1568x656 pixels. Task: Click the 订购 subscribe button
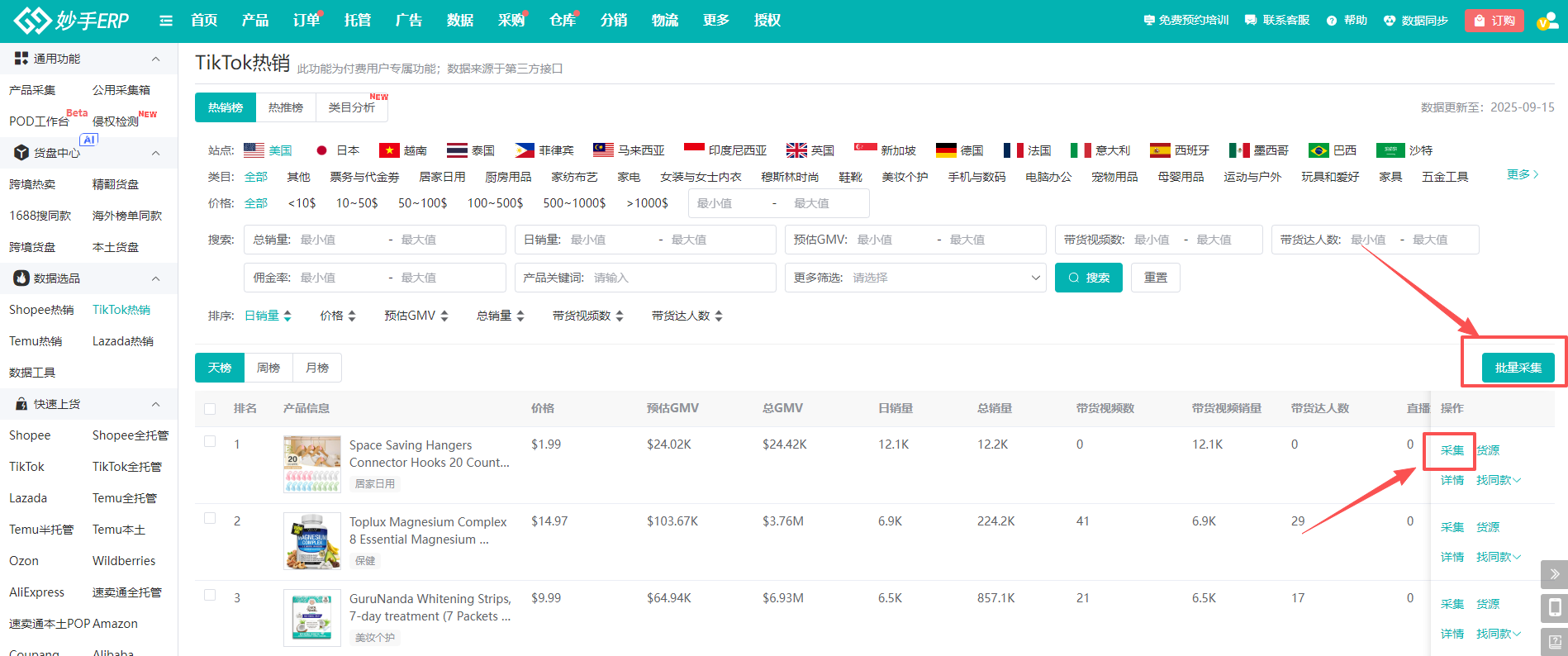(1494, 21)
